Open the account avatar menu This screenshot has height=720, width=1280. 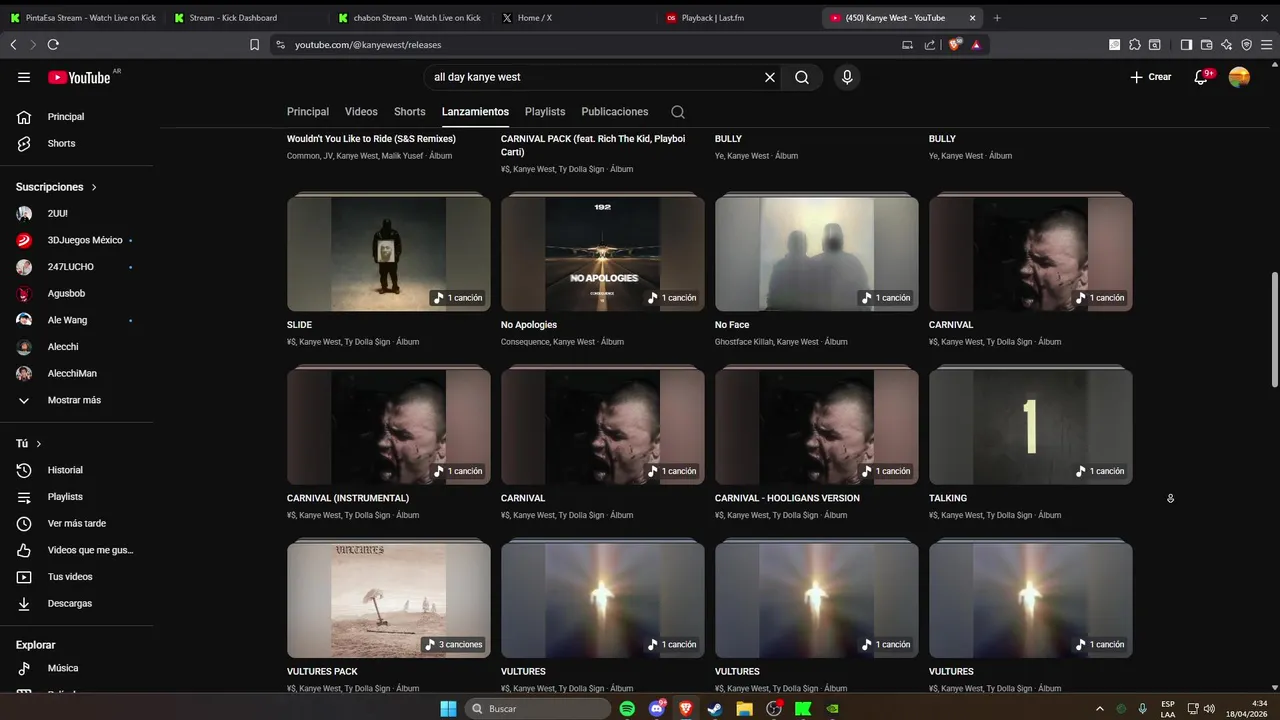tap(1239, 77)
